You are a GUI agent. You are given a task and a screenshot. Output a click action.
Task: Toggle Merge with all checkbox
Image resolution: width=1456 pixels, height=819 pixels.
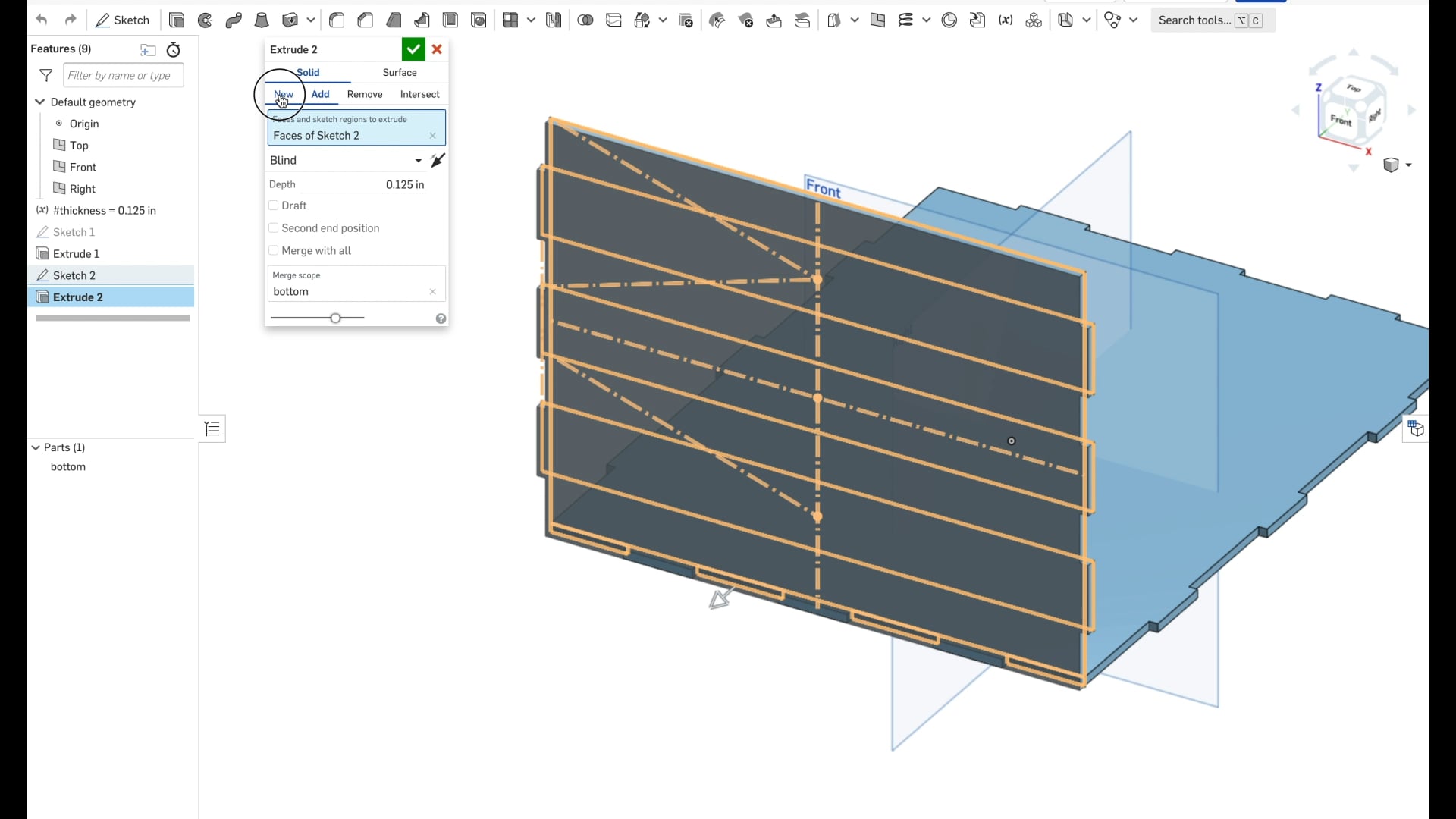coord(273,250)
